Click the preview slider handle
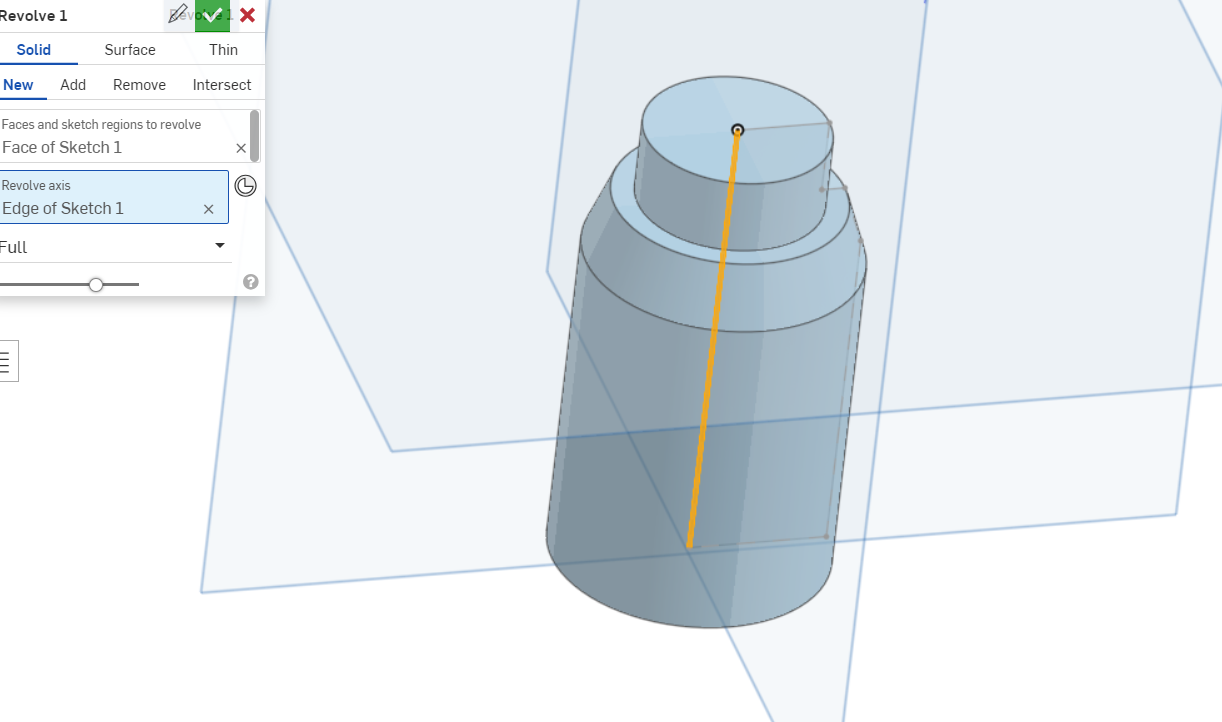This screenshot has height=722, width=1222. pos(96,285)
